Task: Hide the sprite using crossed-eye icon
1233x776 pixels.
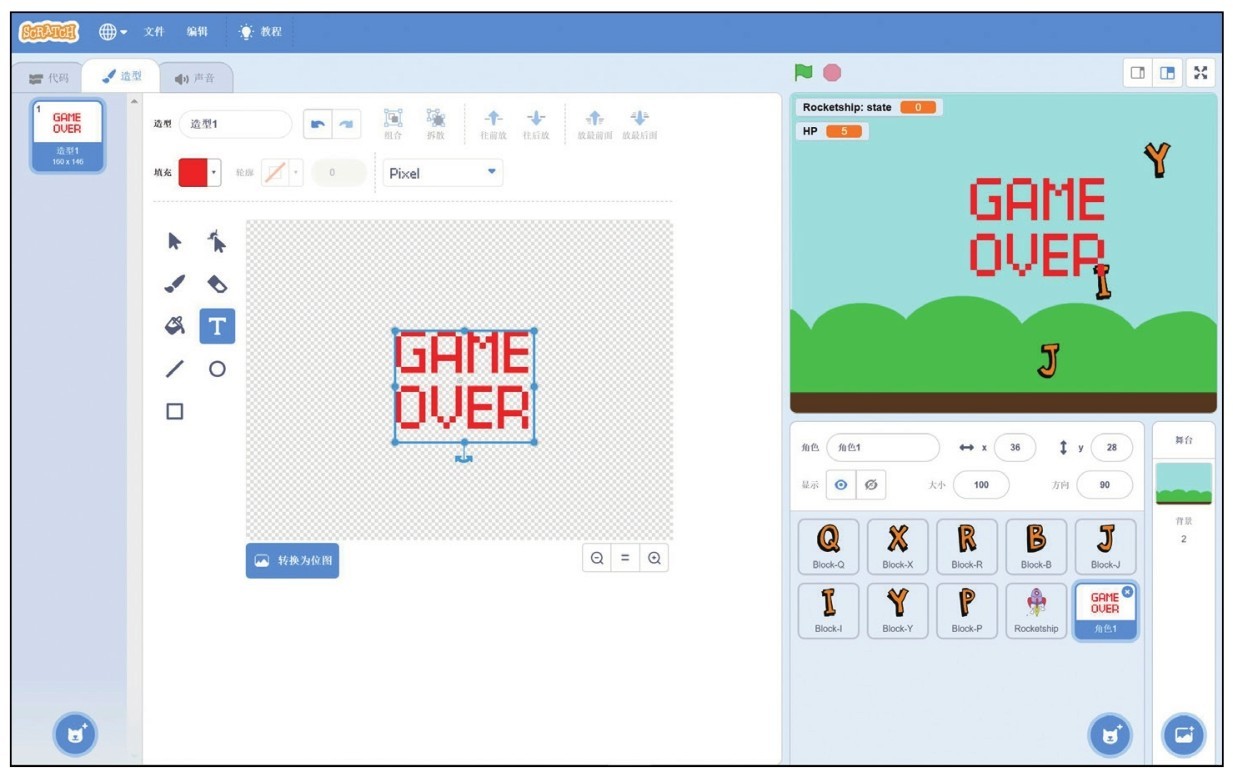Action: click(x=871, y=484)
